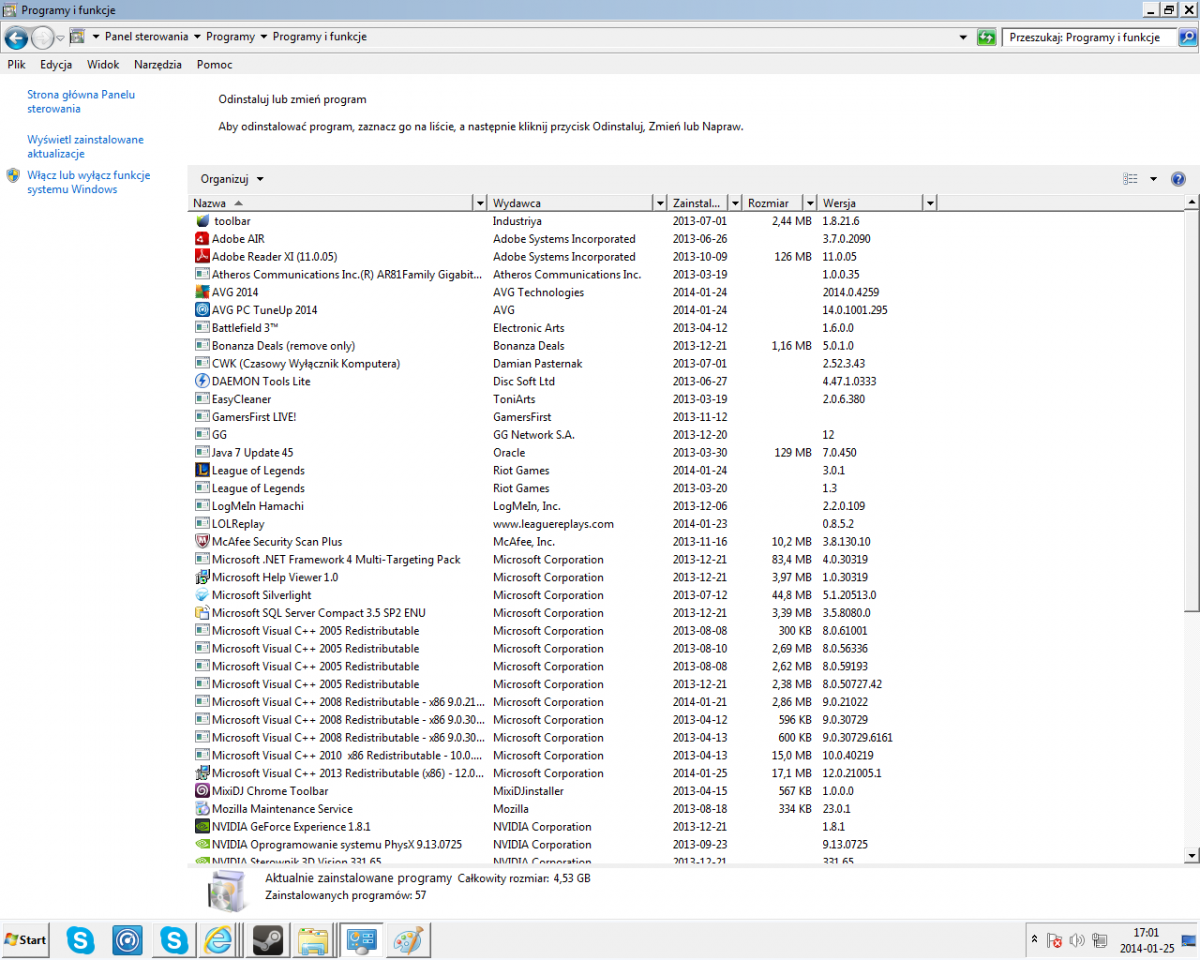The image size is (1200, 960).
Task: Click the volume icon in system tray
Action: (x=1077, y=940)
